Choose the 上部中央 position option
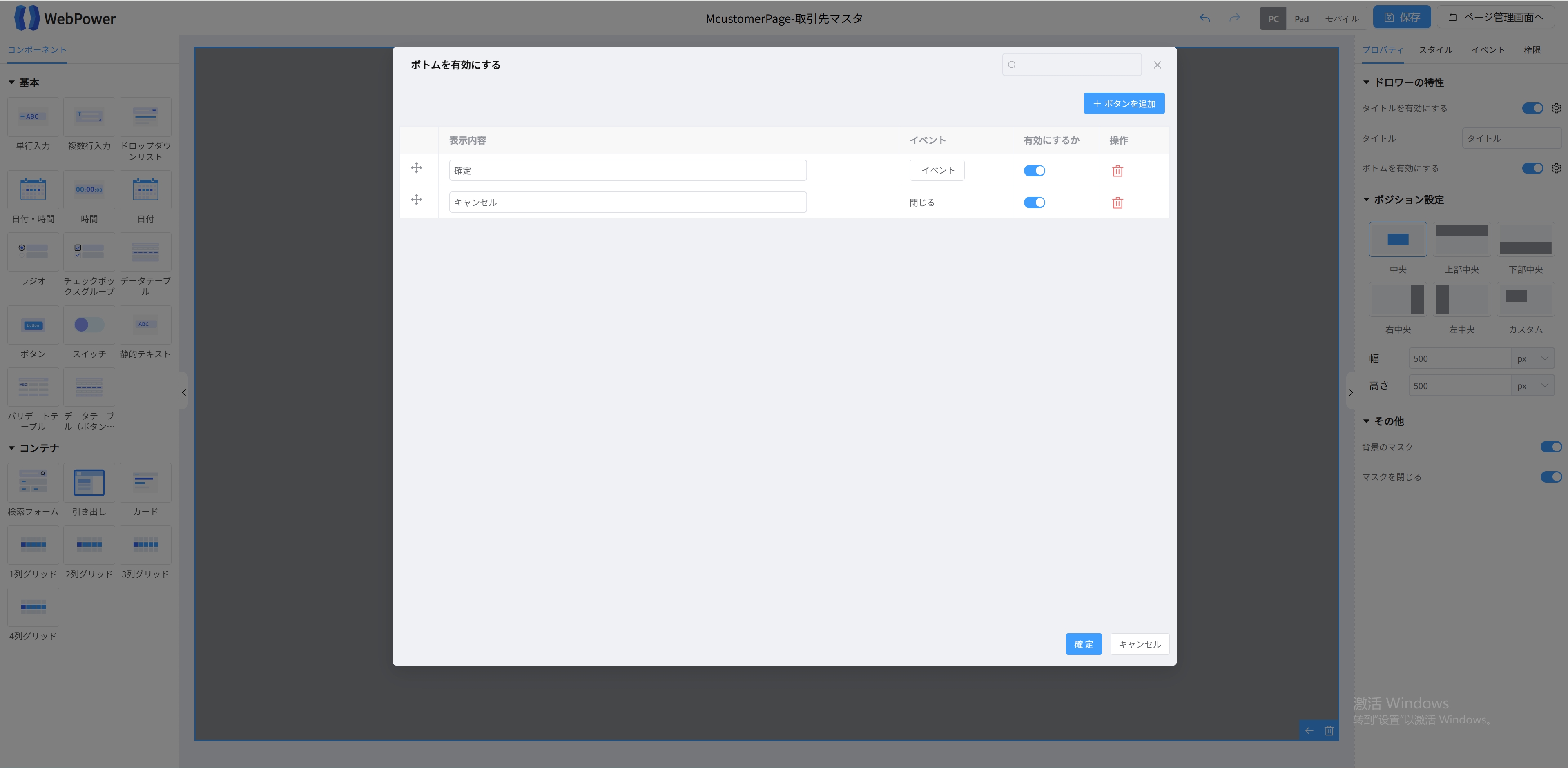The image size is (1568, 768). (x=1461, y=239)
